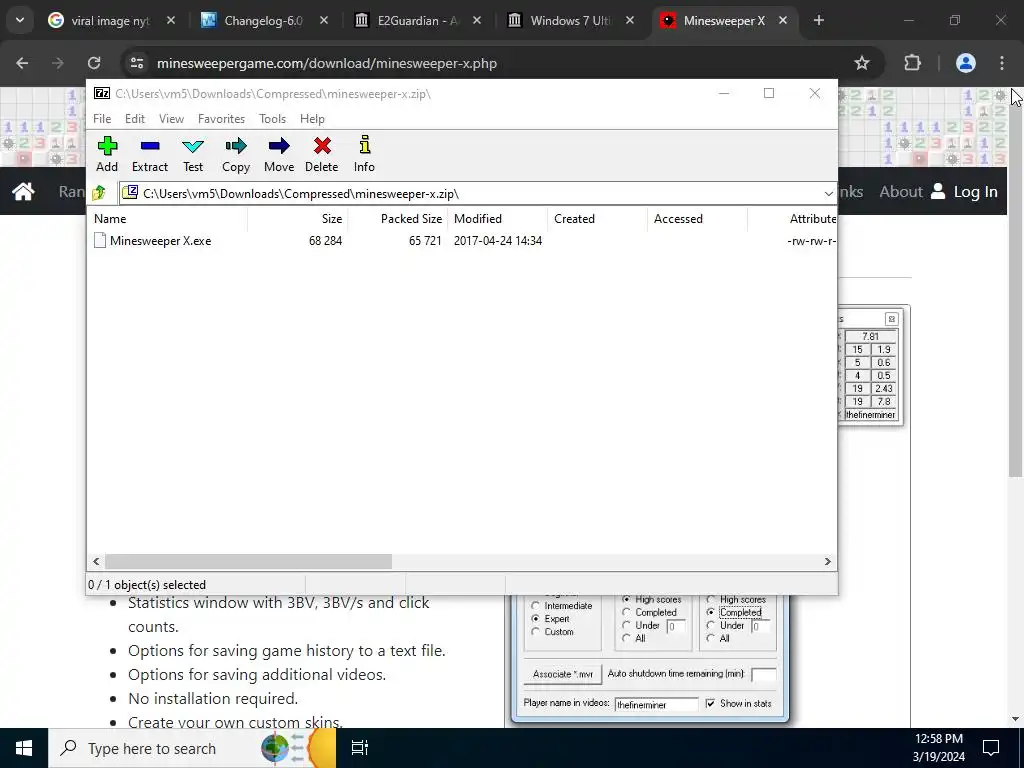Open the File menu in 7-Zip

(102, 119)
